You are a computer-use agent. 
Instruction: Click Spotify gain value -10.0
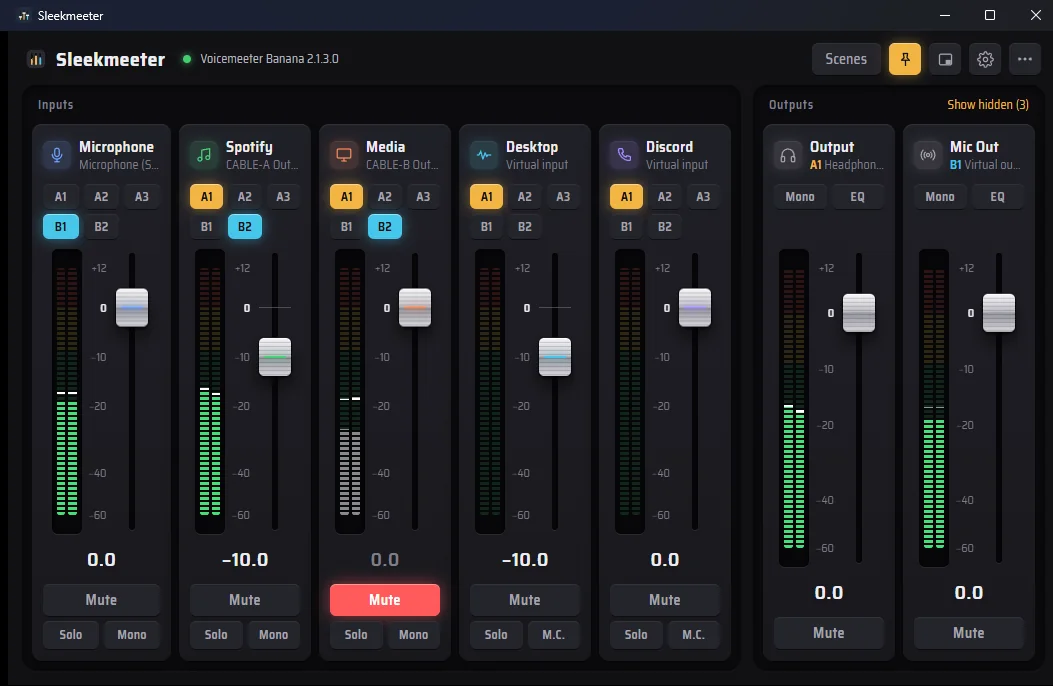244,560
